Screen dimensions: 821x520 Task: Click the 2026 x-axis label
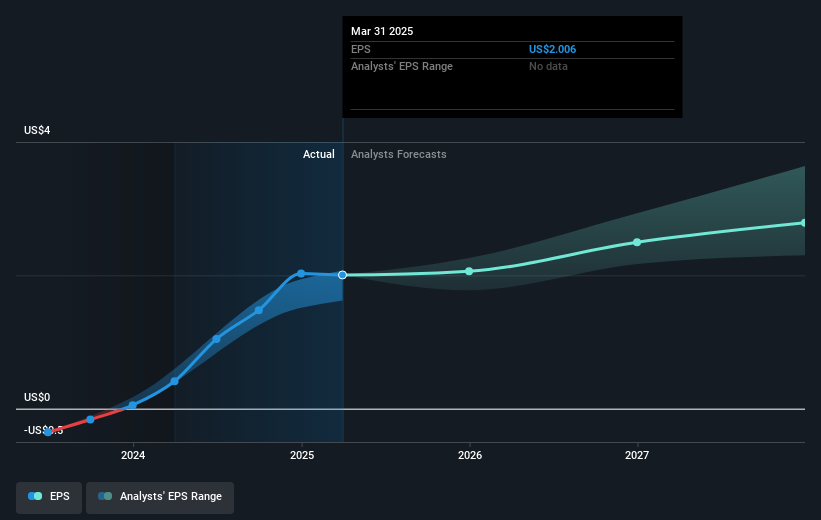click(470, 455)
